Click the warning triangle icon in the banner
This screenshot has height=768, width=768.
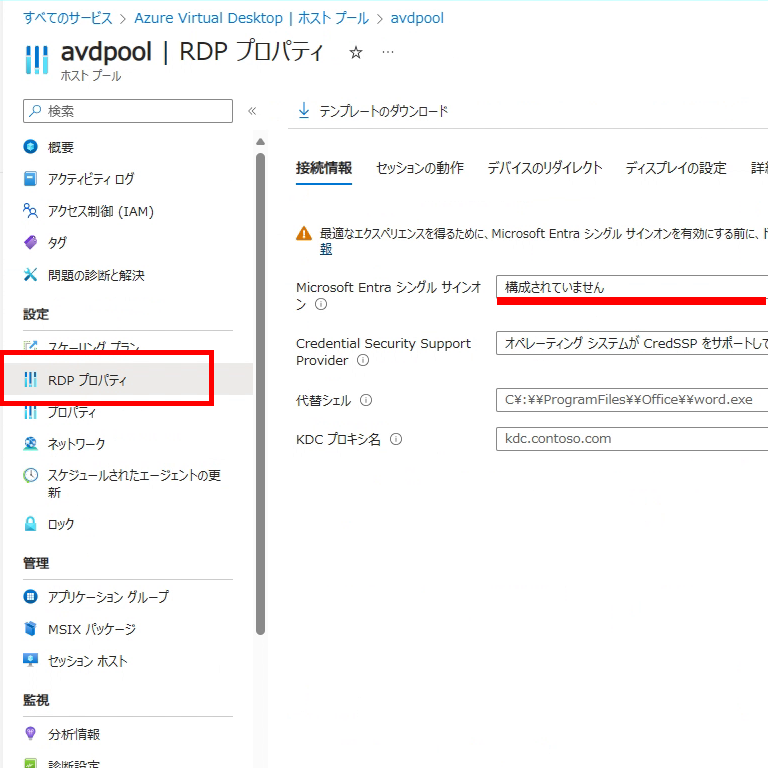[304, 234]
